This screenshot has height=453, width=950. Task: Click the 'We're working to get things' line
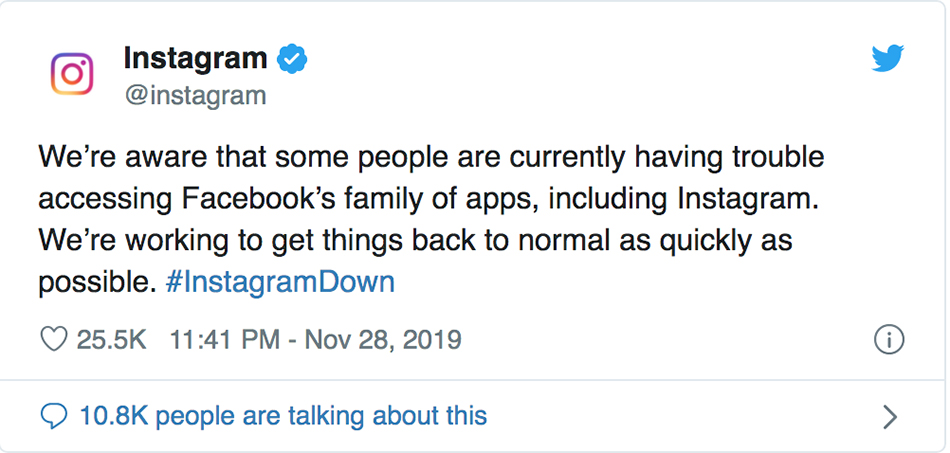point(415,241)
